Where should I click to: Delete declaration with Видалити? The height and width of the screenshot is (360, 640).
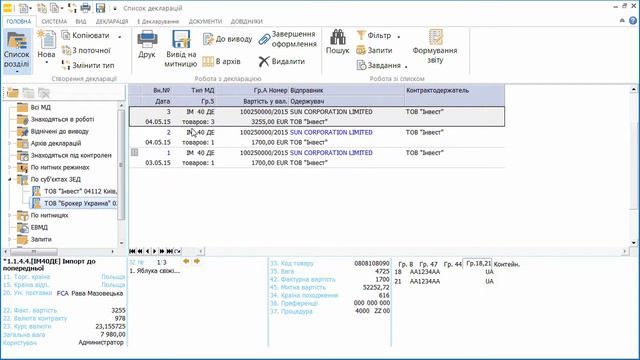pyautogui.click(x=282, y=61)
